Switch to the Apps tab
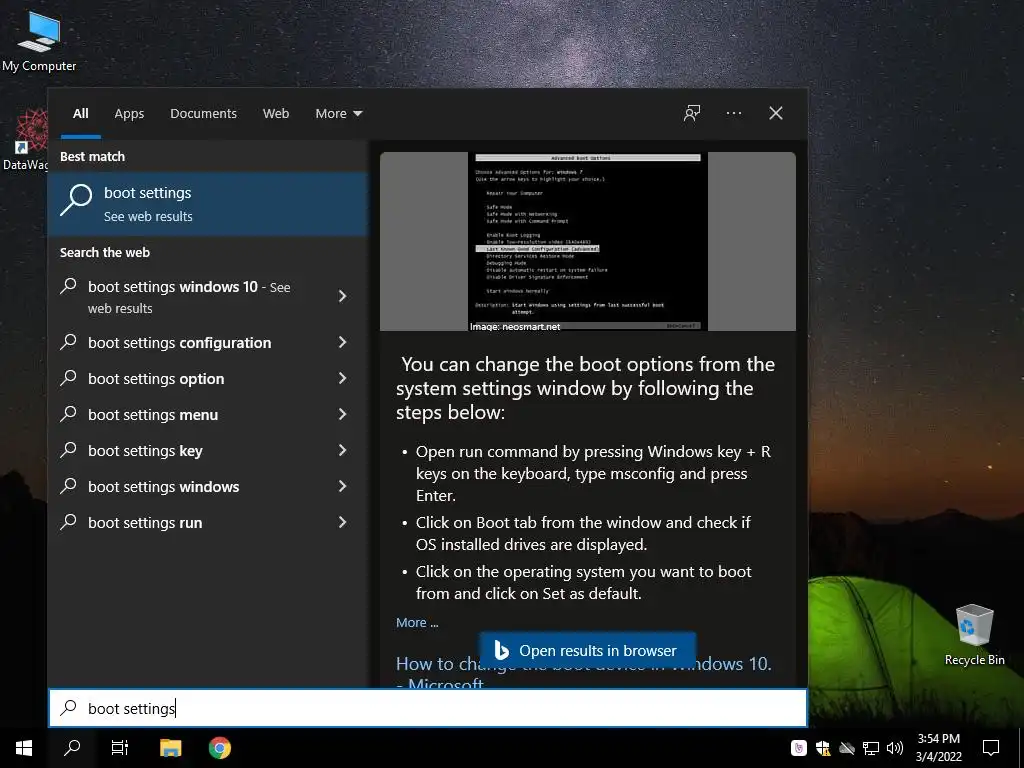The image size is (1024, 768). coord(129,114)
